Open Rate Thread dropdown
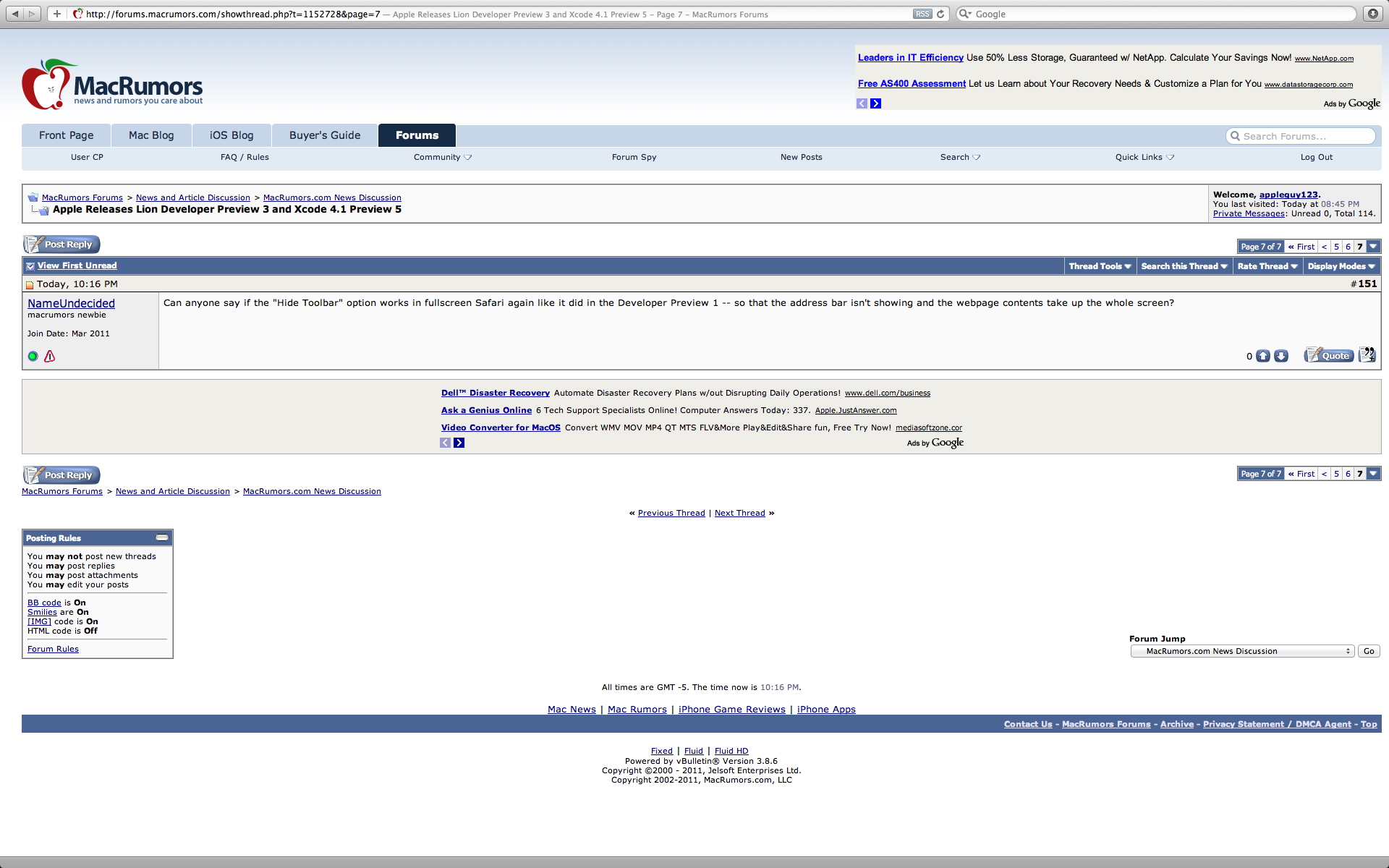Viewport: 1389px width, 868px height. click(x=1267, y=266)
